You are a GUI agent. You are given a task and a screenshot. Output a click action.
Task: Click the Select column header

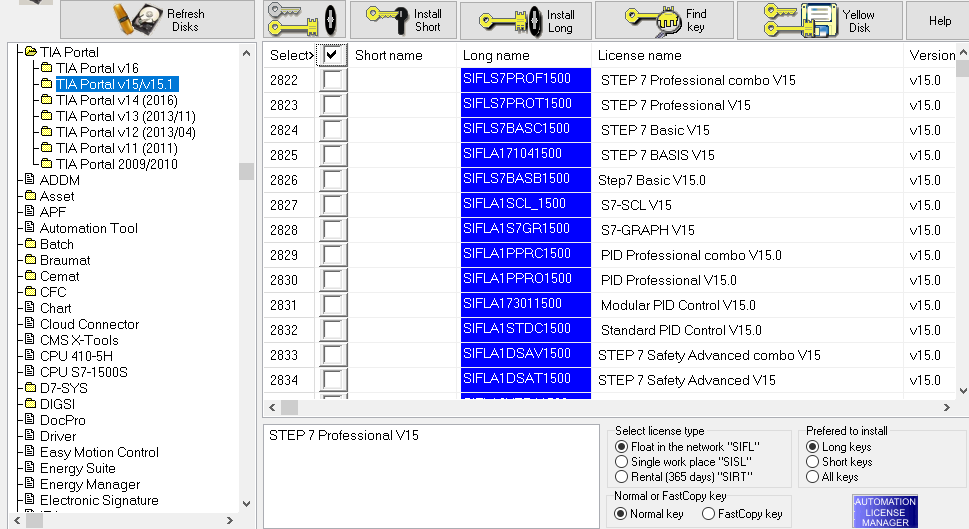tap(290, 56)
